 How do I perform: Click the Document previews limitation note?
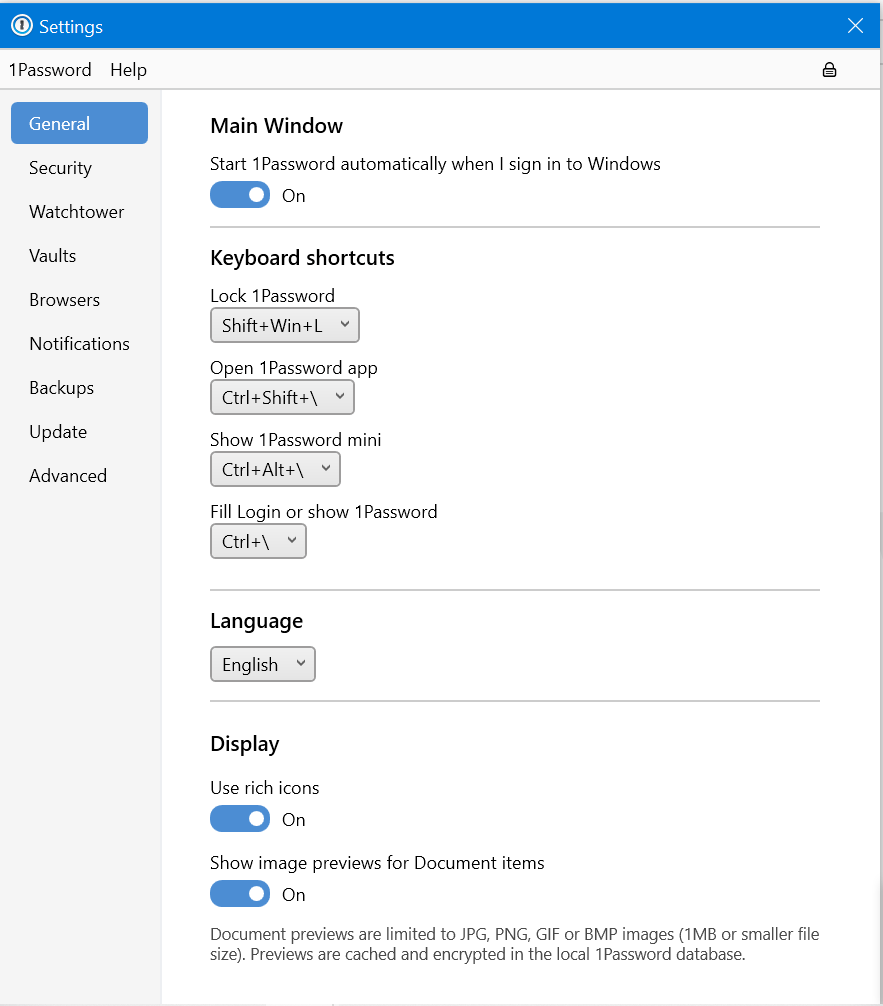[x=515, y=944]
